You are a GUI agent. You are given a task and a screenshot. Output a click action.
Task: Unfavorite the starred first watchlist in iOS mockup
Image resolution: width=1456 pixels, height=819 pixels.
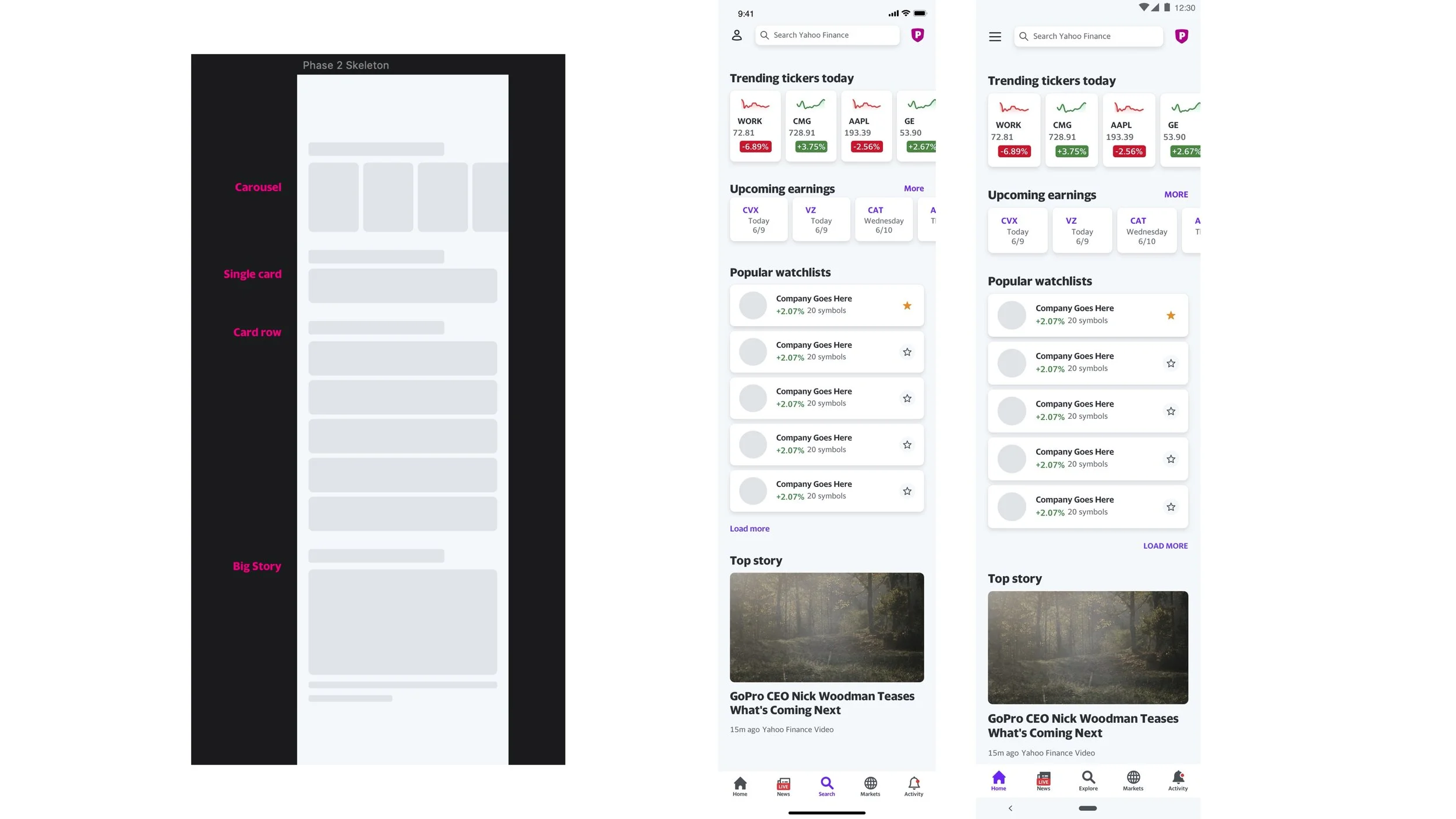[x=907, y=306]
